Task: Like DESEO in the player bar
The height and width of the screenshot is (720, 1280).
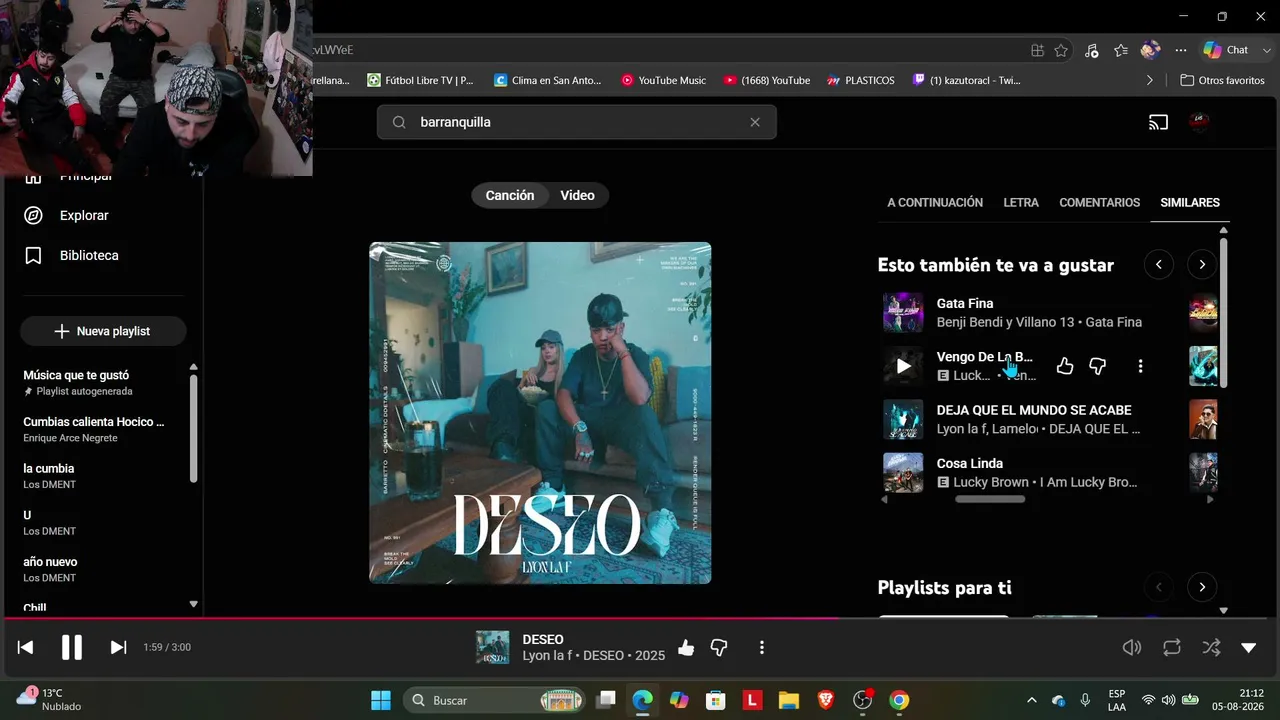Action: (686, 648)
